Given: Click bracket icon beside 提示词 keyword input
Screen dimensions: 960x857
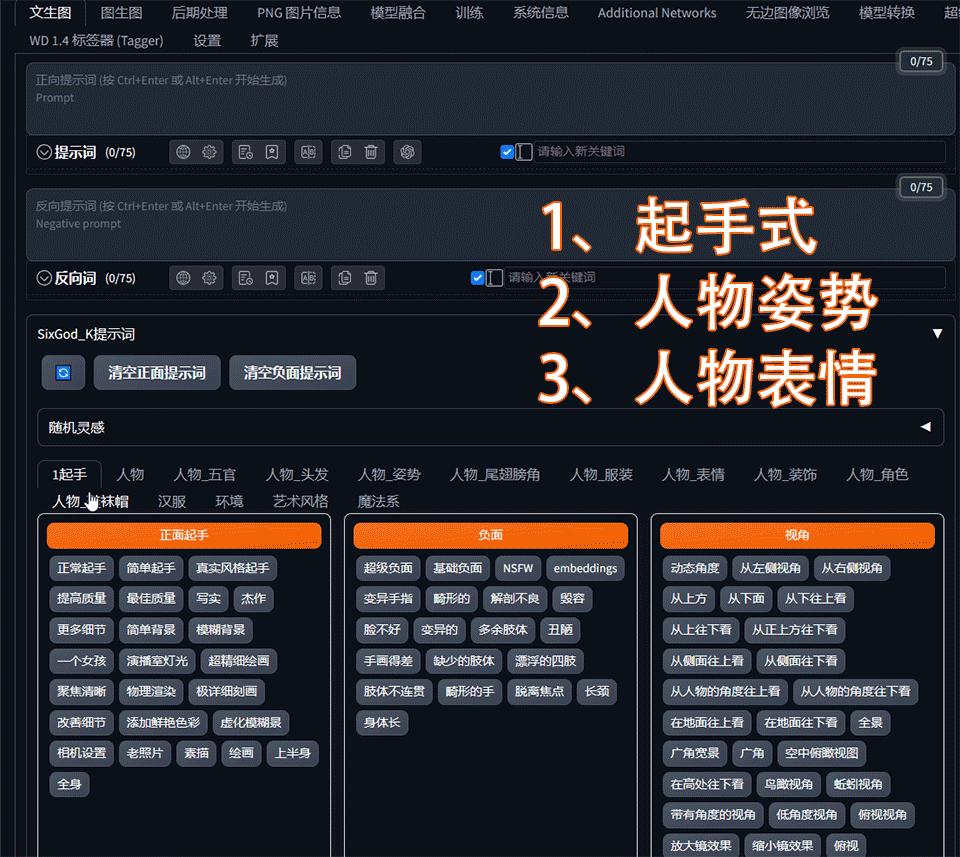Looking at the screenshot, I should click(x=524, y=152).
